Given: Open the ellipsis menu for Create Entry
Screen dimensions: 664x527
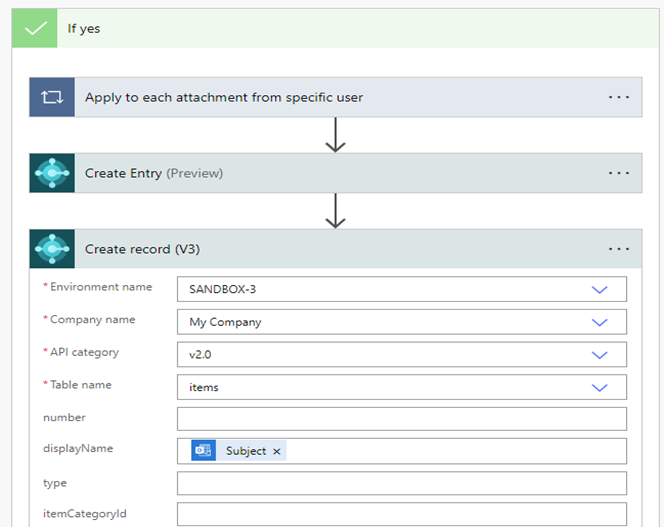Looking at the screenshot, I should (x=618, y=173).
